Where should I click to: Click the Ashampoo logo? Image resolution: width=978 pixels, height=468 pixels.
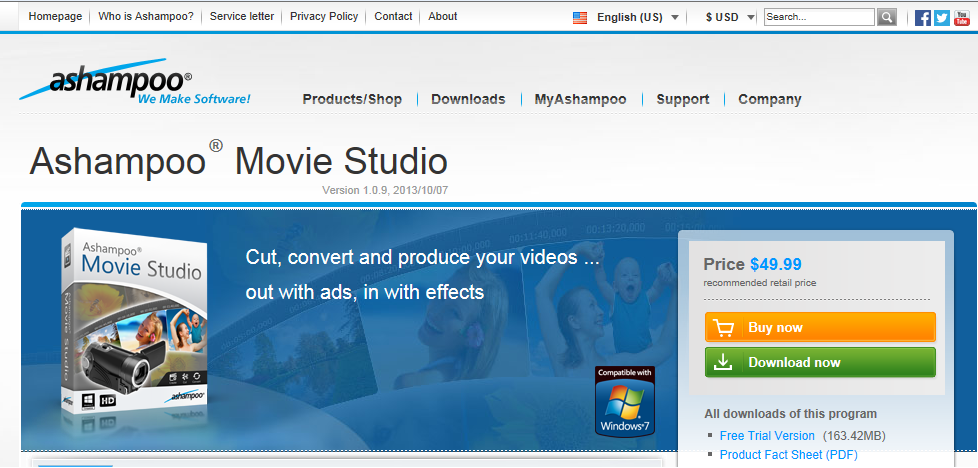[135, 81]
